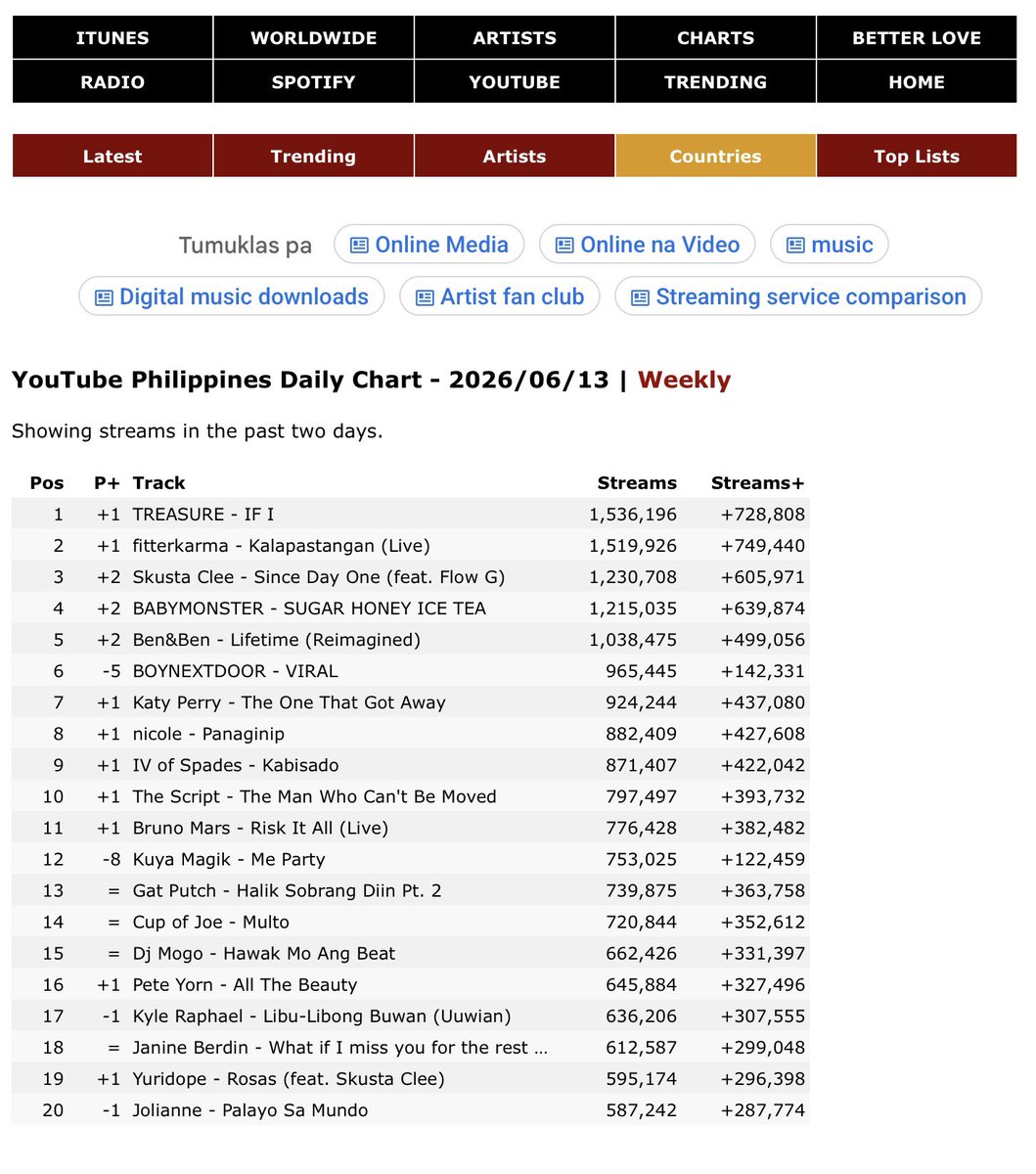Click the -5 position change for BOYNEXTDOOR
Image resolution: width=1036 pixels, height=1174 pixels.
111,671
